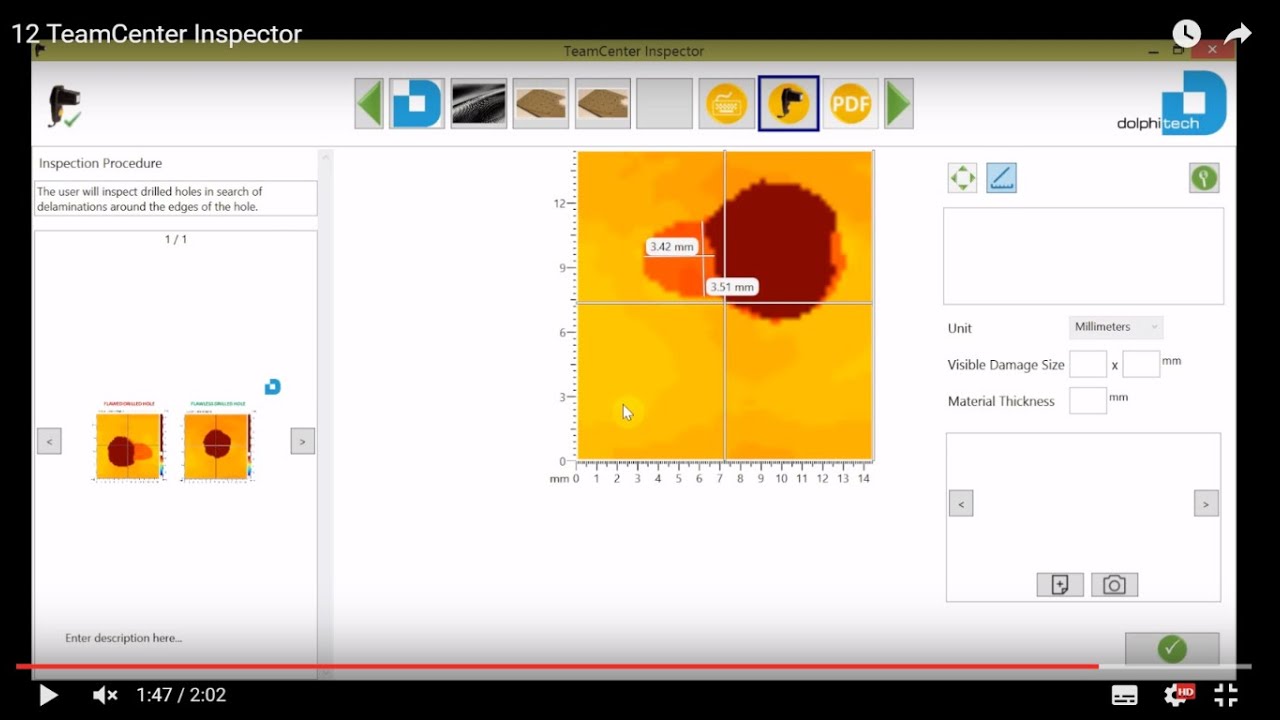Open the Unit dropdown showing Millimeters
Image resolution: width=1280 pixels, height=720 pixels.
(x=1115, y=327)
